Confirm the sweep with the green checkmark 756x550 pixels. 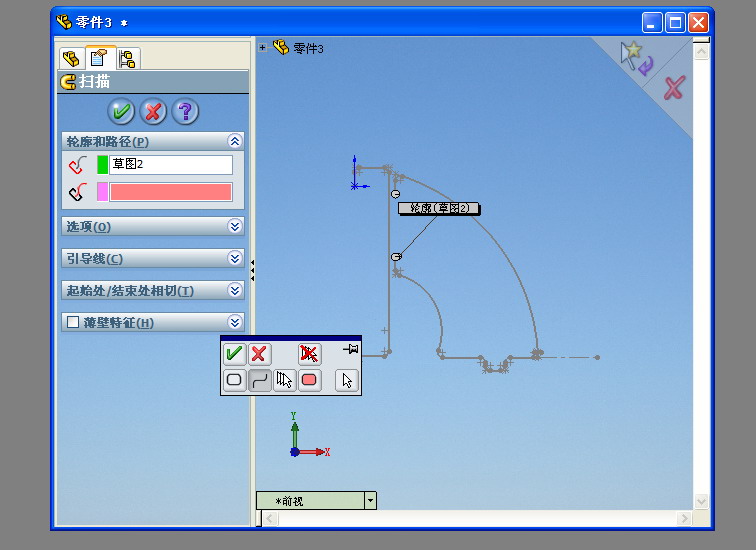121,111
